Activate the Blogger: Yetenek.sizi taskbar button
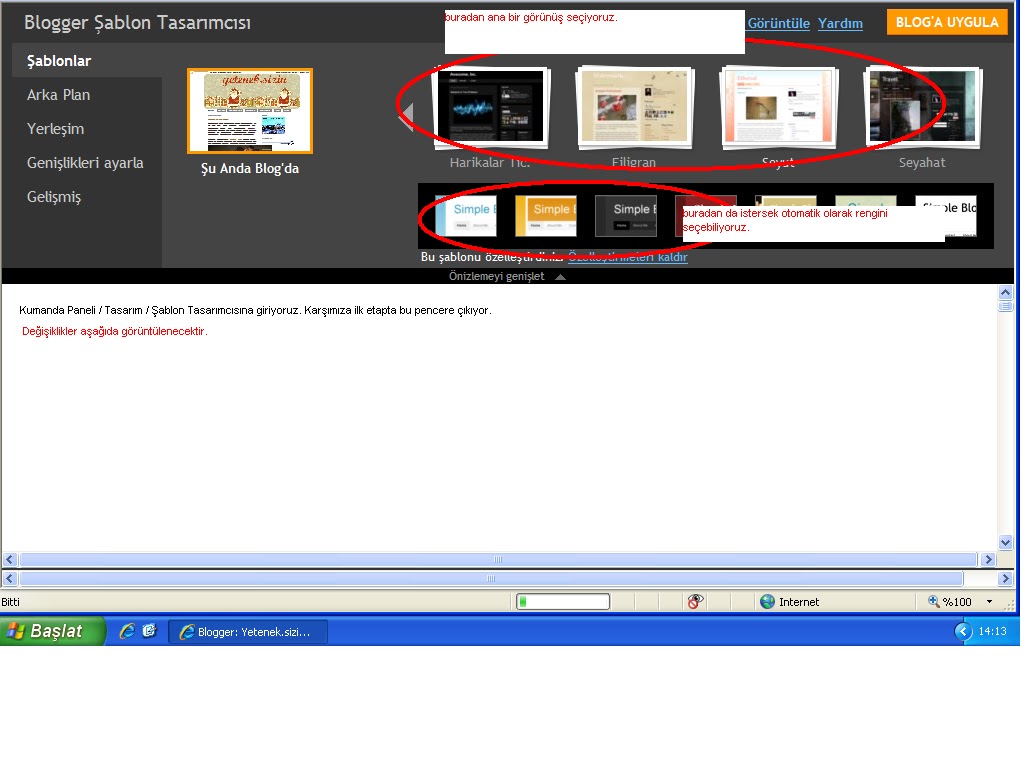This screenshot has height=768, width=1024. click(248, 632)
